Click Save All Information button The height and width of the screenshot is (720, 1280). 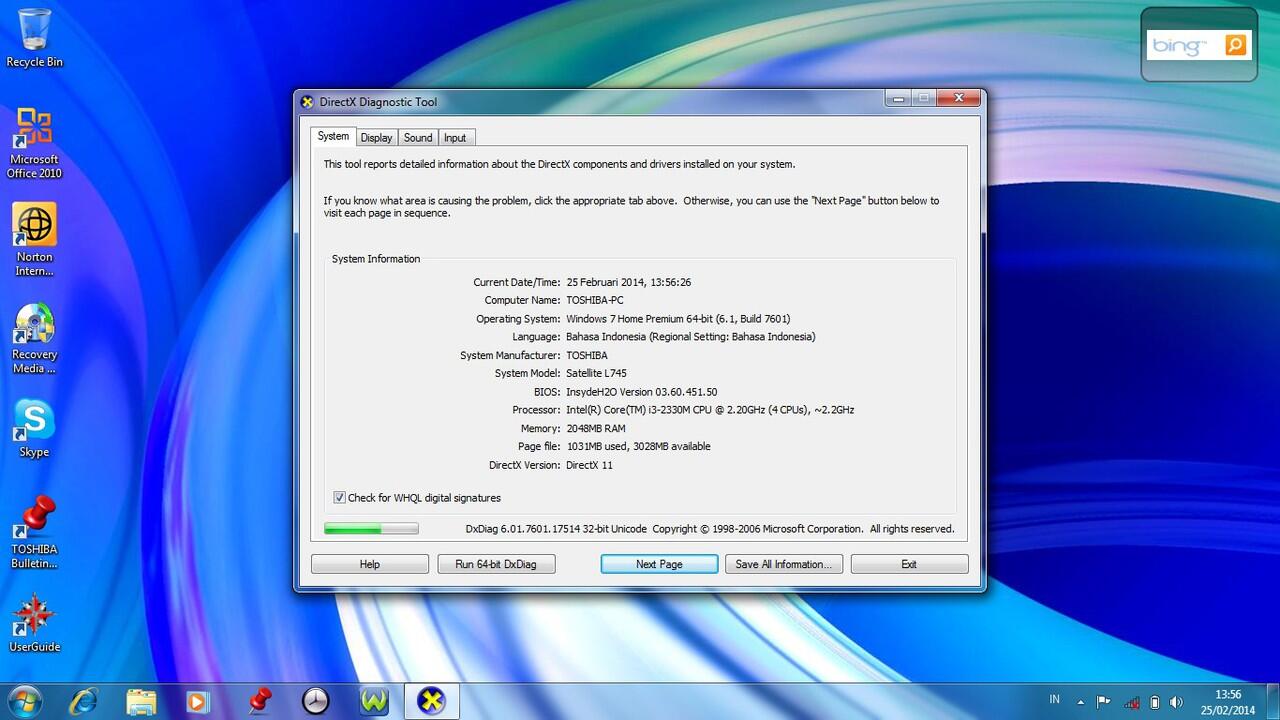pyautogui.click(x=784, y=564)
